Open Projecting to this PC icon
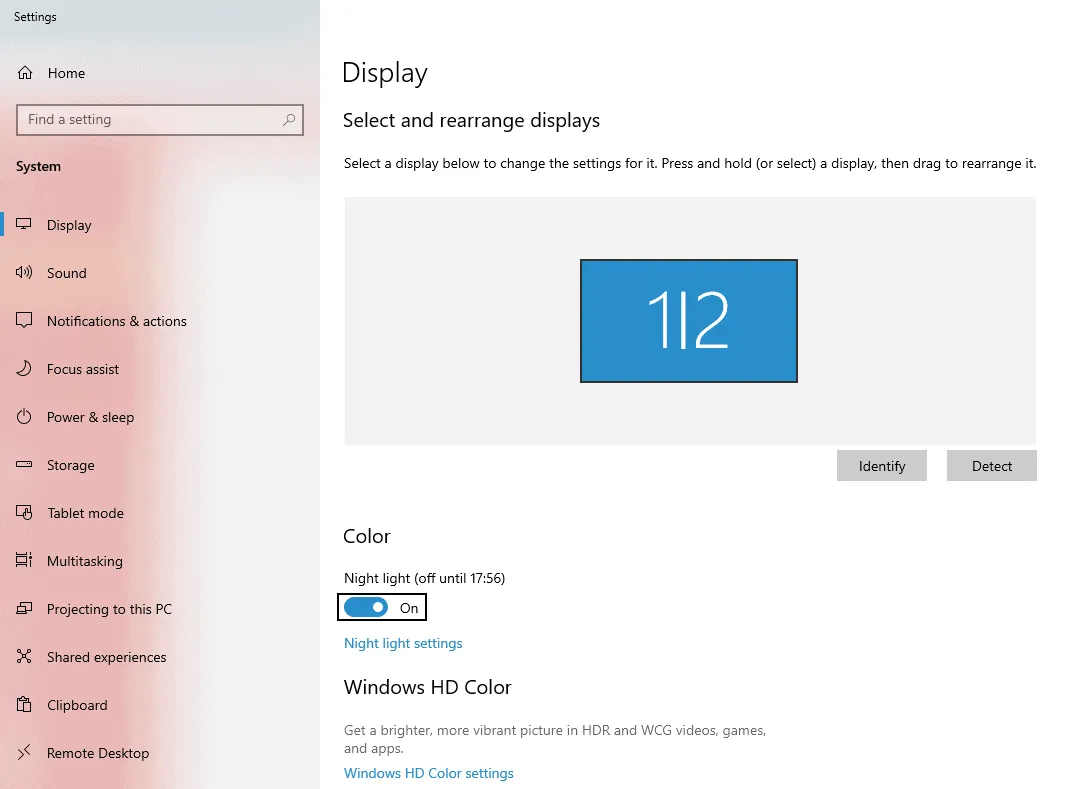 point(23,609)
